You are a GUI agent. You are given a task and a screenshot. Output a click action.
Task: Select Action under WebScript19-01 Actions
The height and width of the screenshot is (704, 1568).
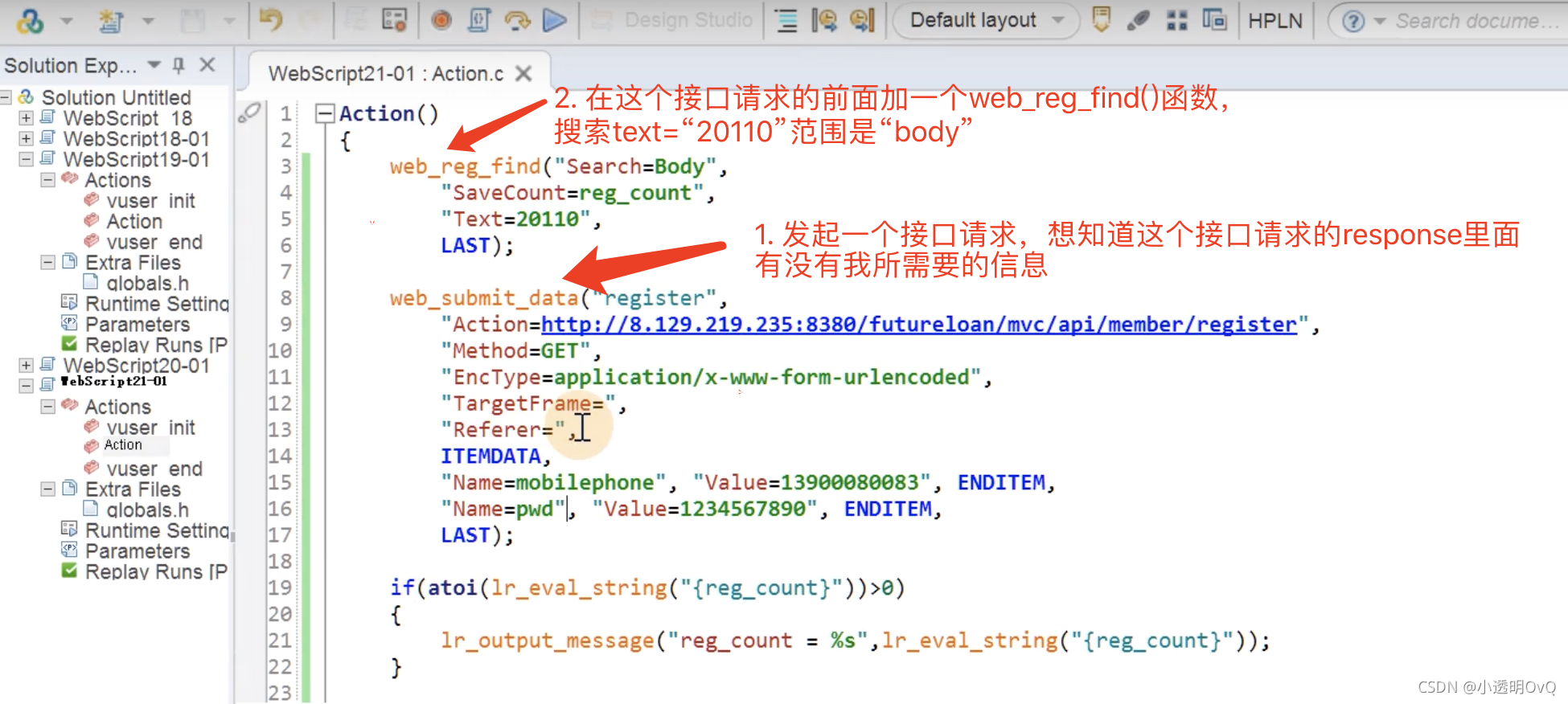pyautogui.click(x=134, y=221)
